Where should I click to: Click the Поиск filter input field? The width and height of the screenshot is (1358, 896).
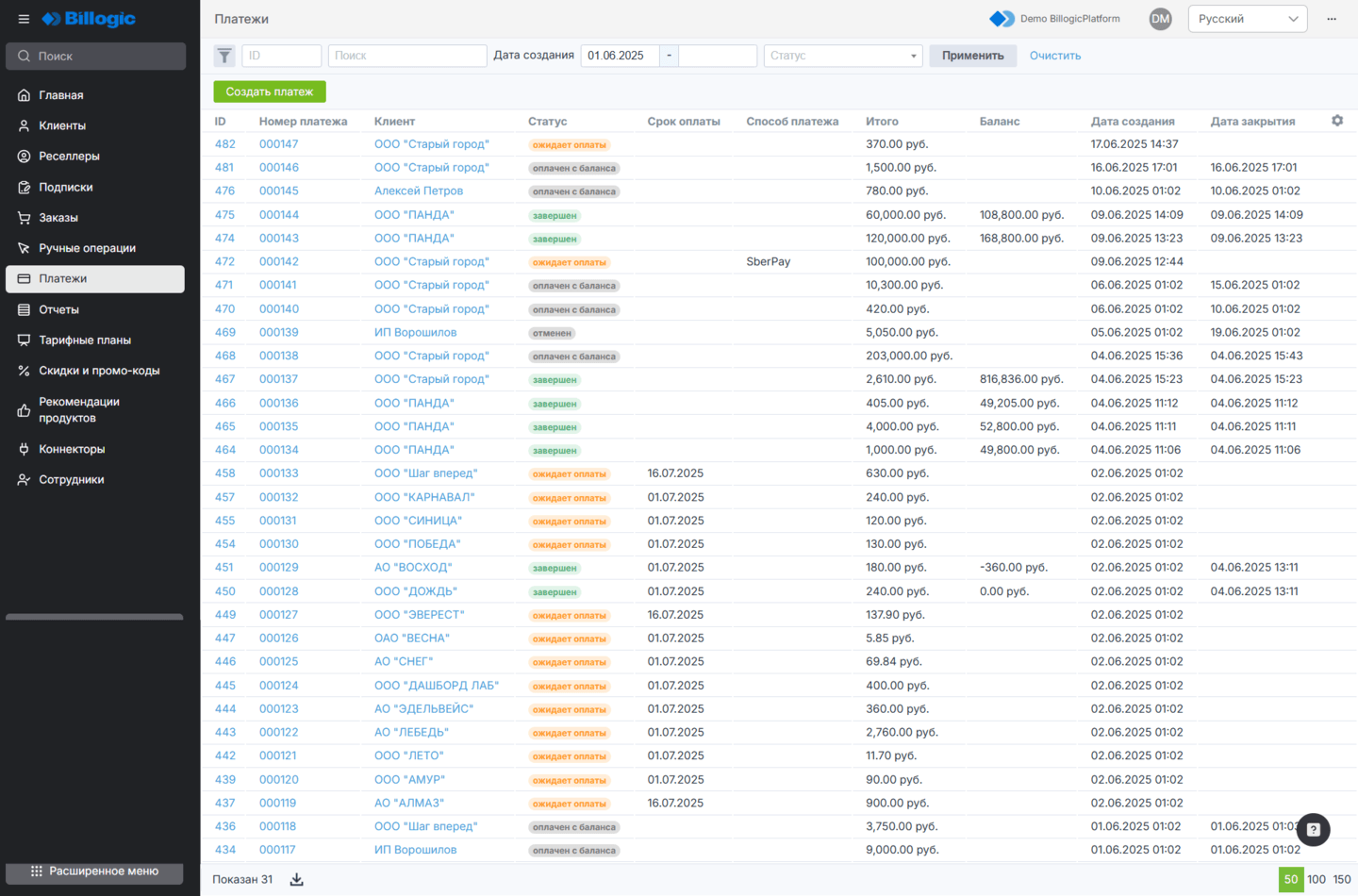point(407,56)
